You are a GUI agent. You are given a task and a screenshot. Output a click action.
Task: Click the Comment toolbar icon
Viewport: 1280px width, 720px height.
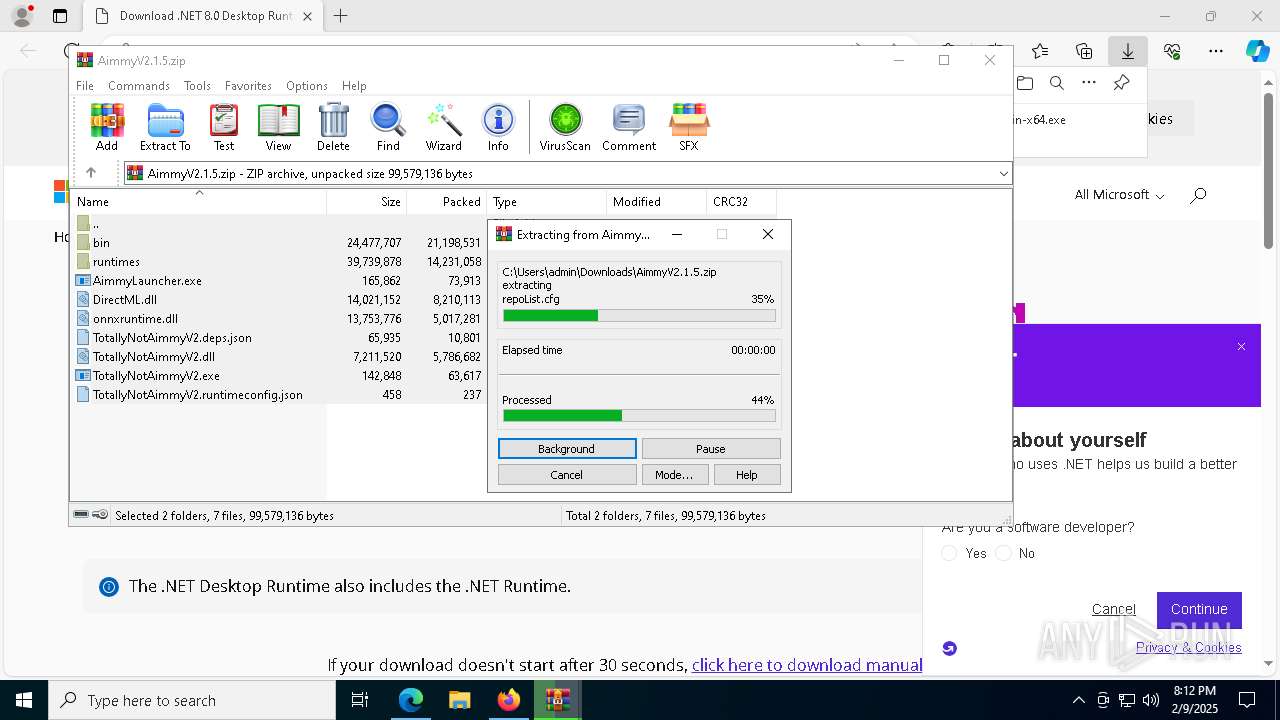pyautogui.click(x=629, y=127)
